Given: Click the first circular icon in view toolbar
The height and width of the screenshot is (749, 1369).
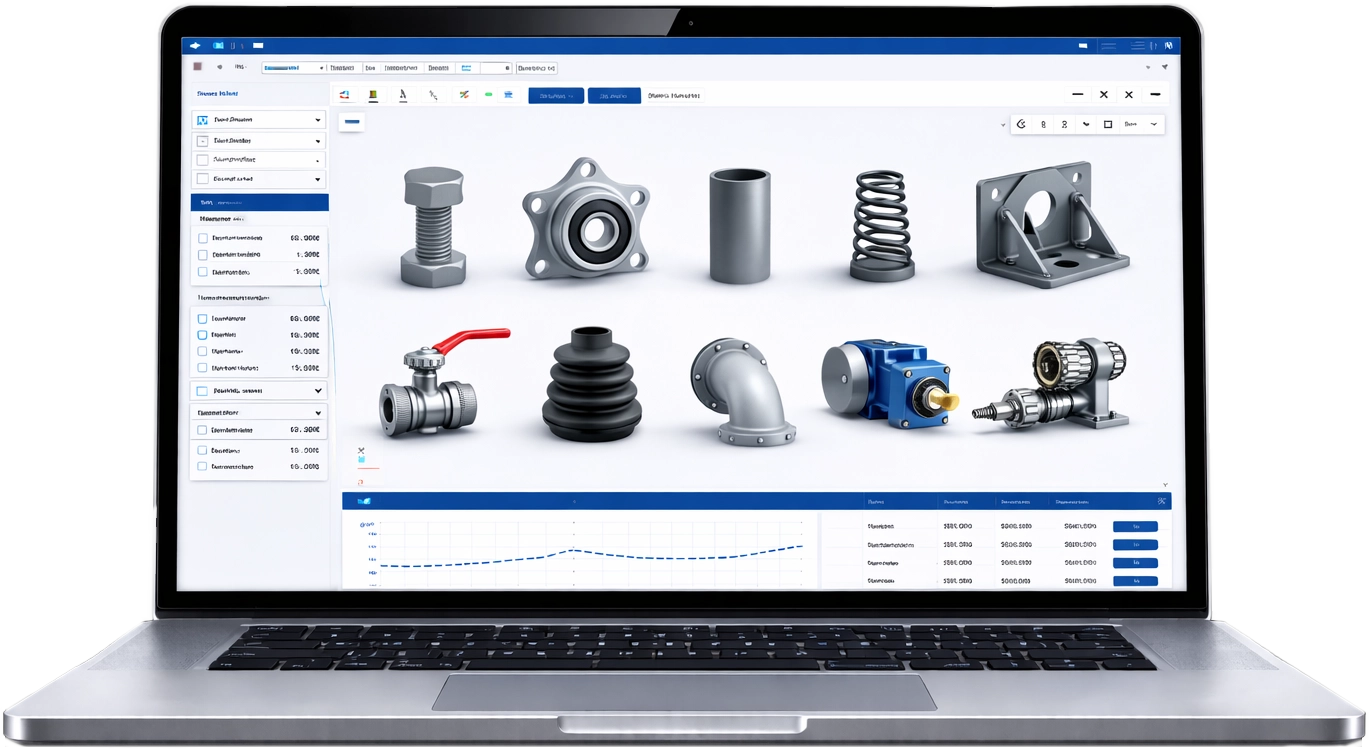Looking at the screenshot, I should 1021,125.
